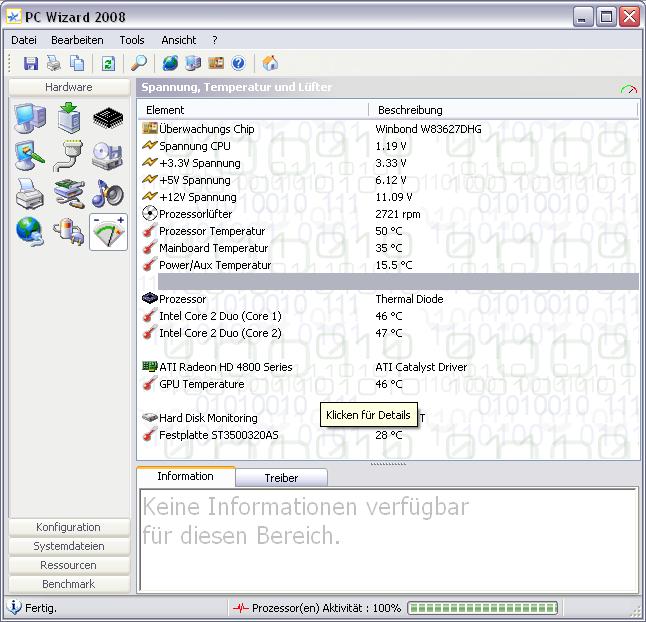Select the Power/Aux Temperatur row
Image resolution: width=646 pixels, height=622 pixels.
point(389,265)
